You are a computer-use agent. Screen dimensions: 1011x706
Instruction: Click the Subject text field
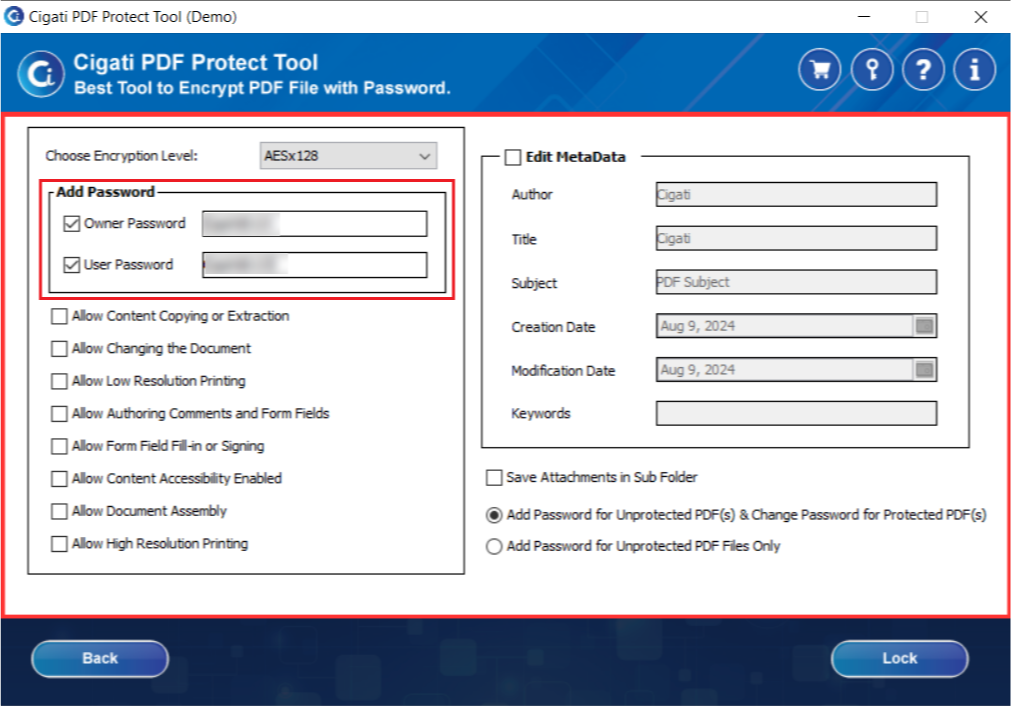click(796, 282)
